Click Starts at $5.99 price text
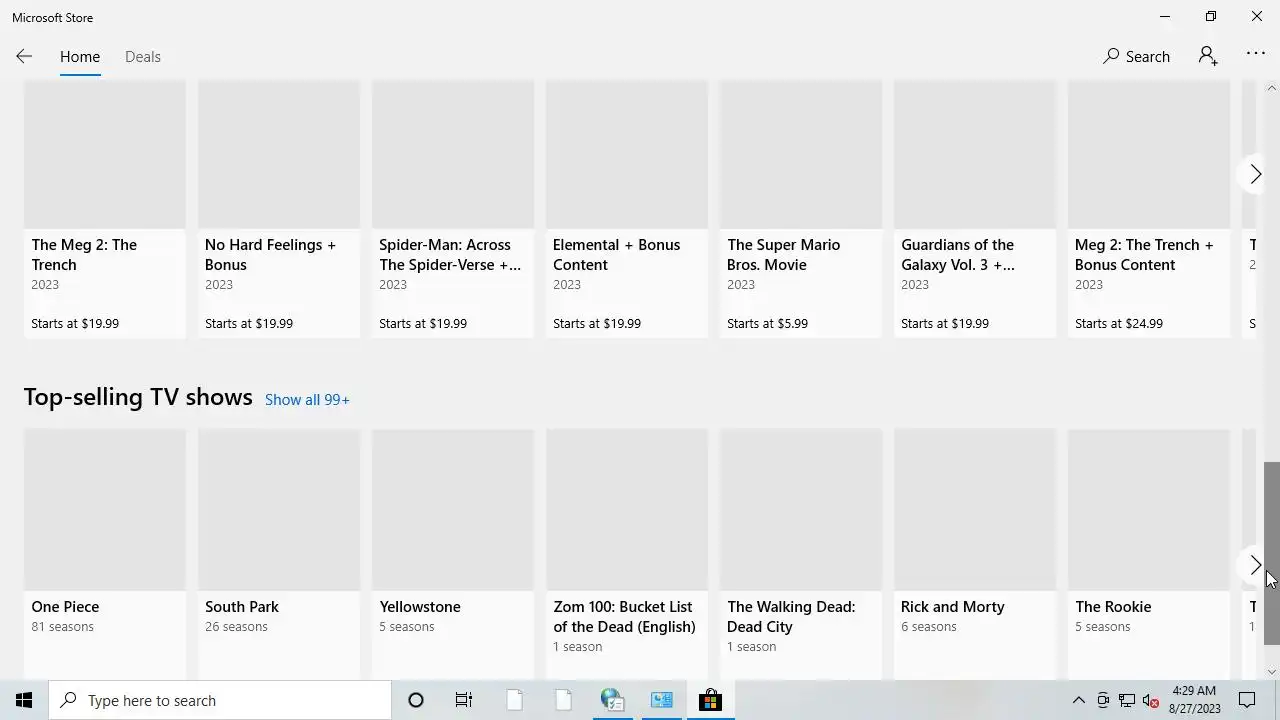The width and height of the screenshot is (1280, 720). click(767, 324)
